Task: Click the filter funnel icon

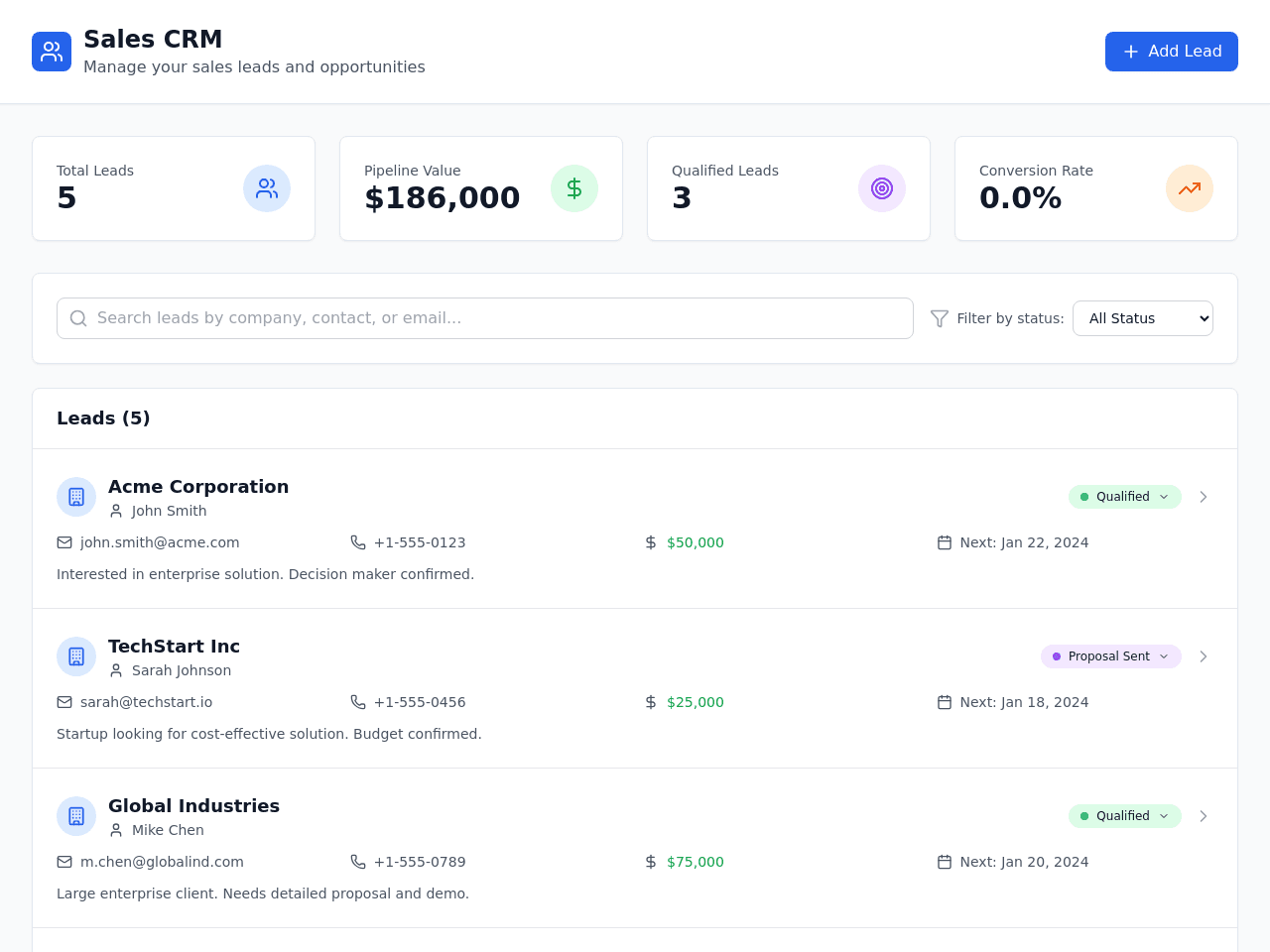Action: tap(940, 318)
